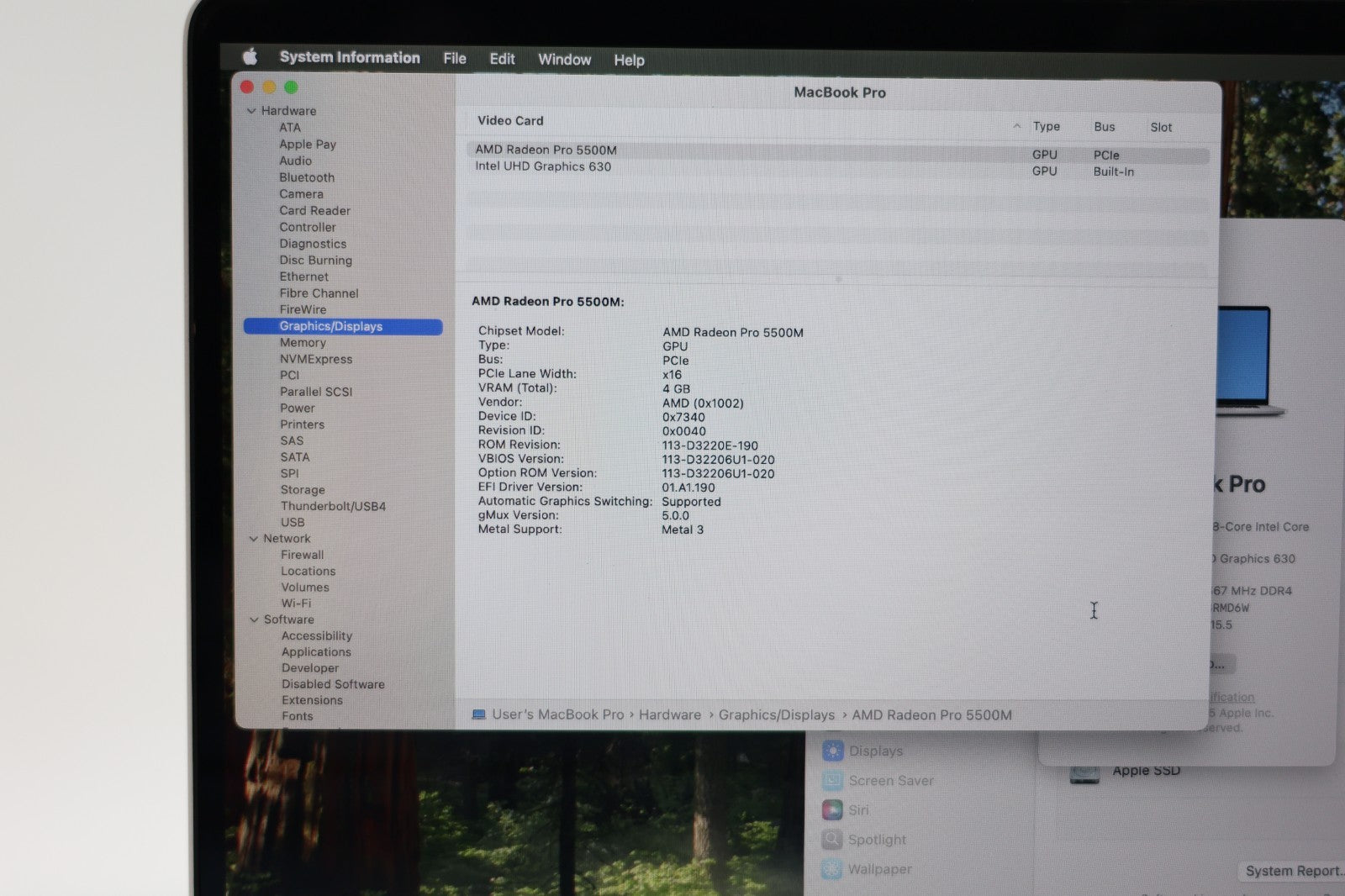Viewport: 1345px width, 896px height.
Task: Click the System Report button behind
Action: [1294, 871]
